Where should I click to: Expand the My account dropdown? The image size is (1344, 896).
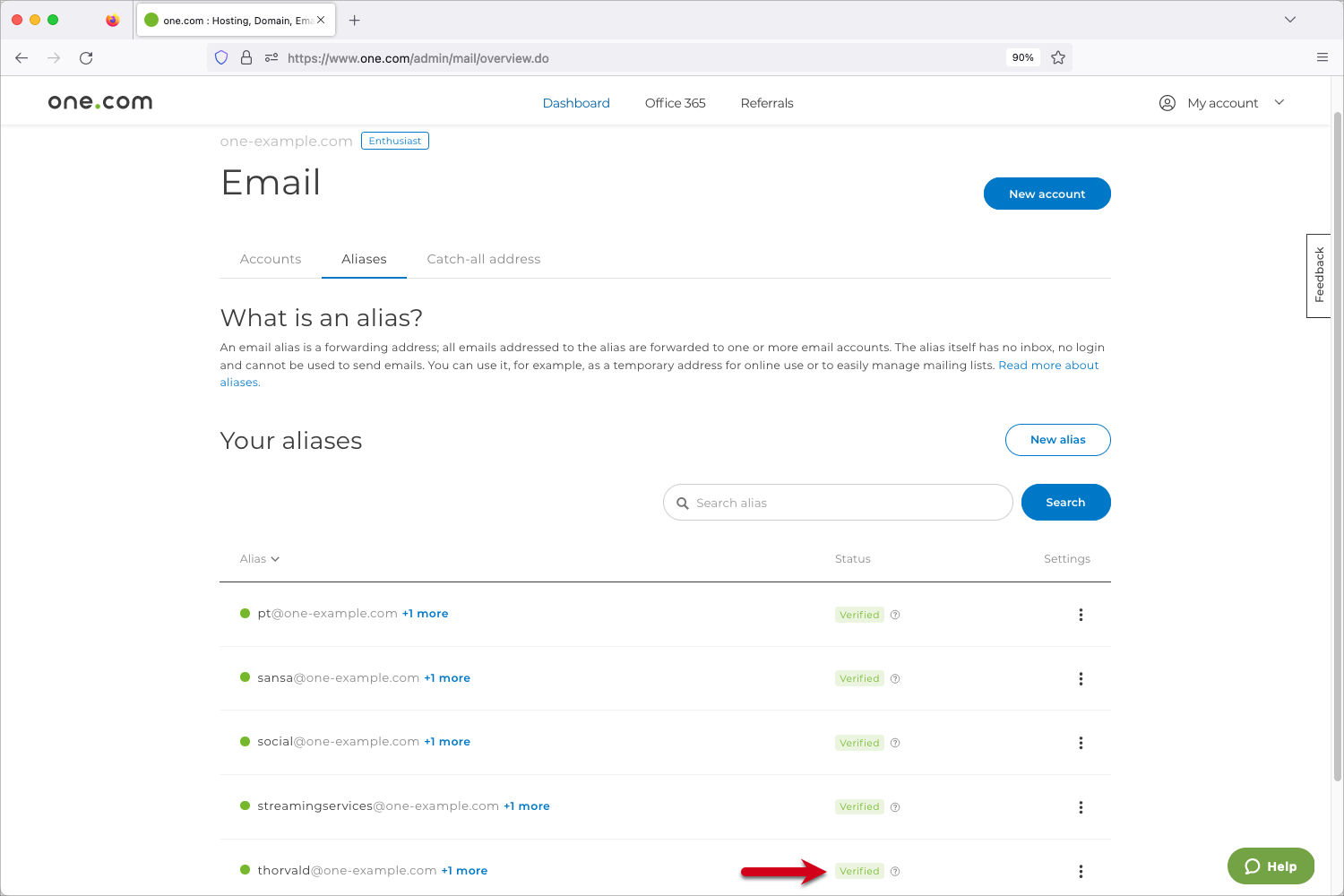coord(1223,103)
